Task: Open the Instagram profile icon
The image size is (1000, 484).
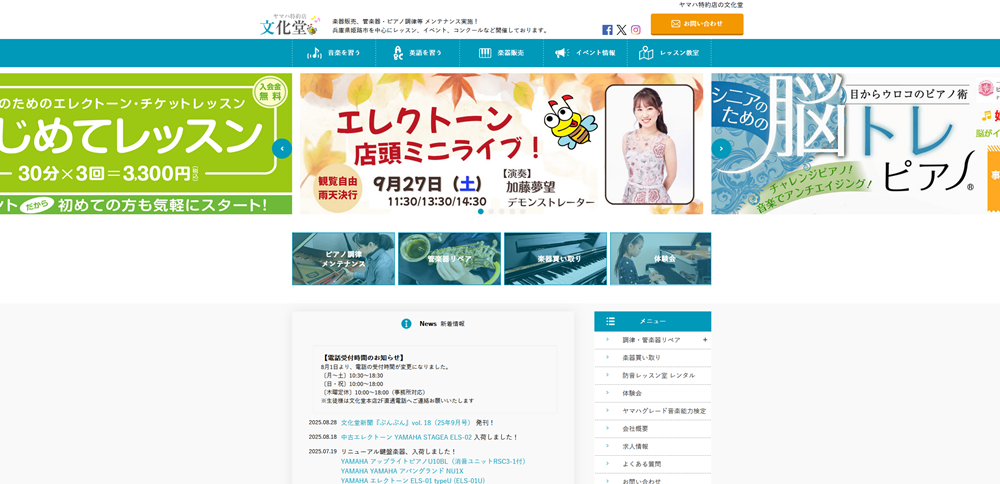Action: (635, 30)
